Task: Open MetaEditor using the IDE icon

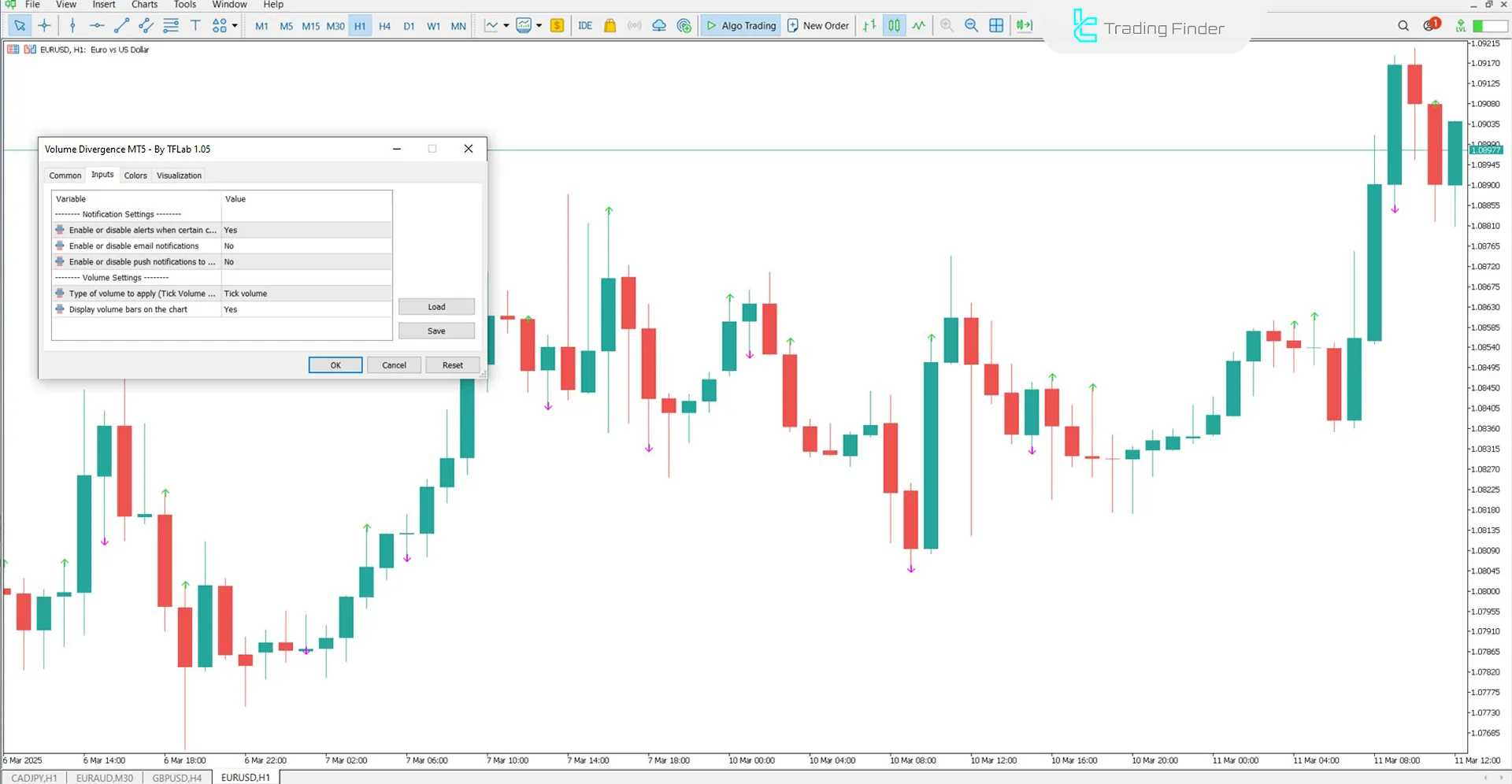Action: click(x=585, y=25)
